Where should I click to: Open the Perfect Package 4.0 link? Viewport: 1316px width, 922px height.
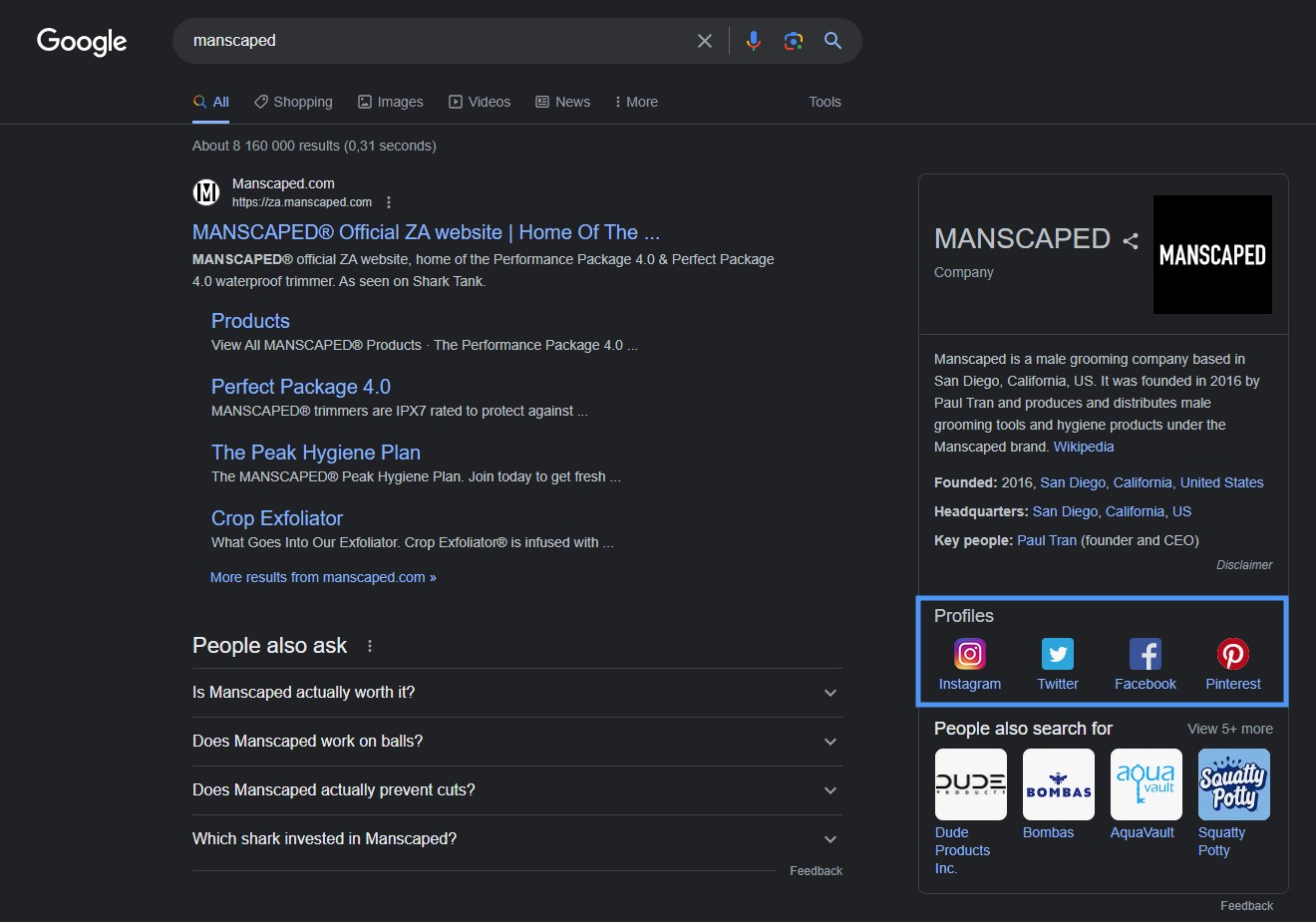(x=300, y=387)
